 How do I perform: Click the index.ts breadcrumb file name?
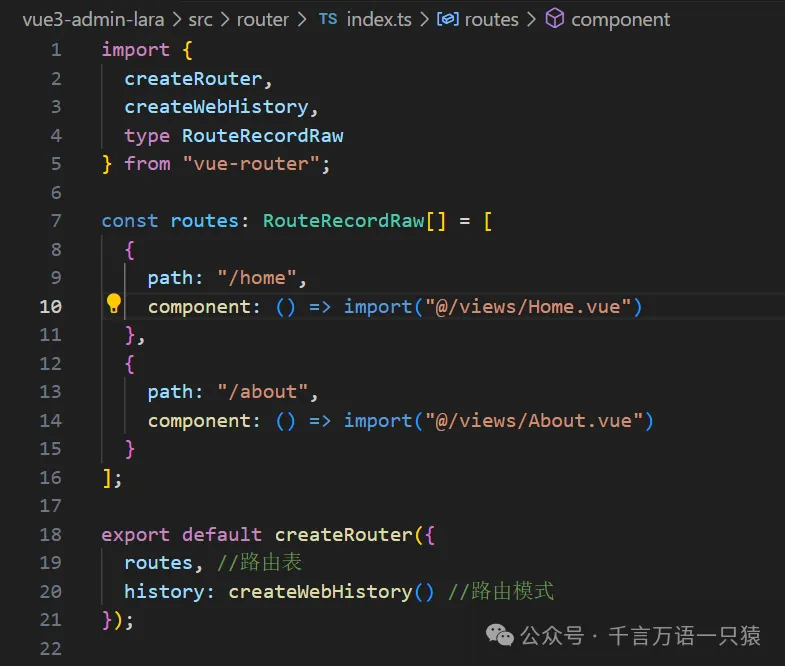pyautogui.click(x=378, y=20)
